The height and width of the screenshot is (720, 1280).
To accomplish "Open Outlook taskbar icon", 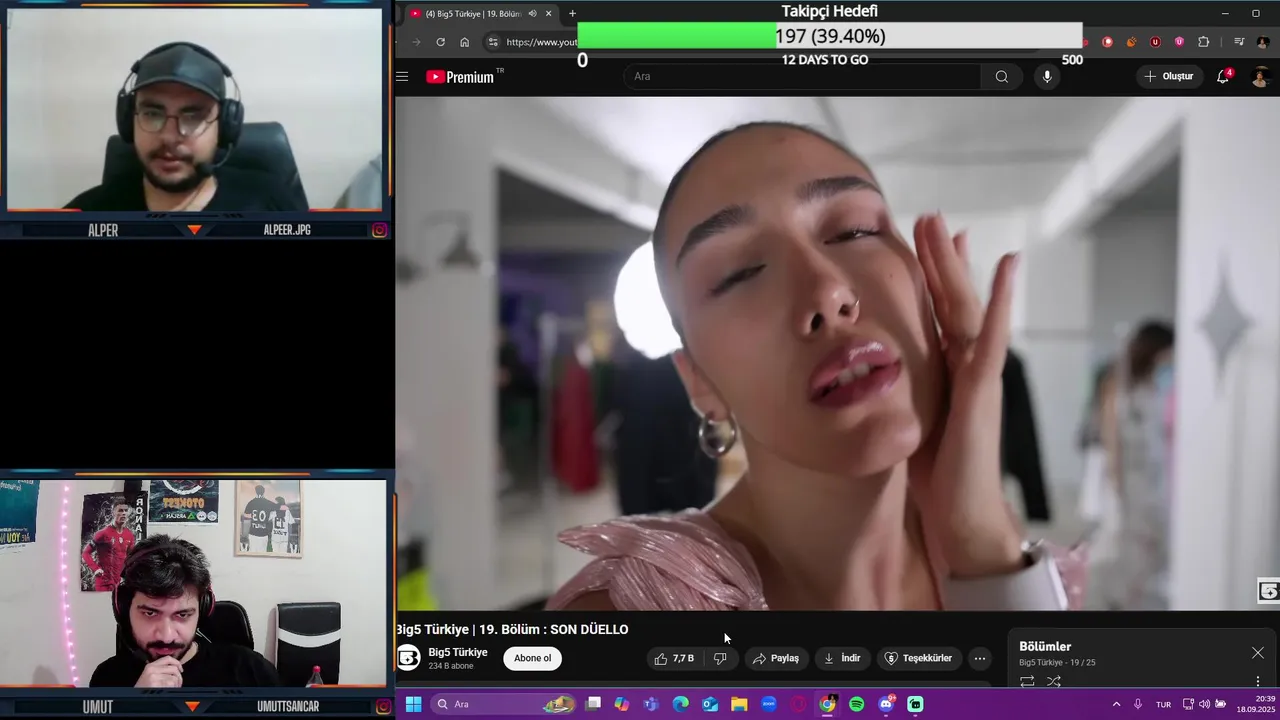I will [x=710, y=704].
